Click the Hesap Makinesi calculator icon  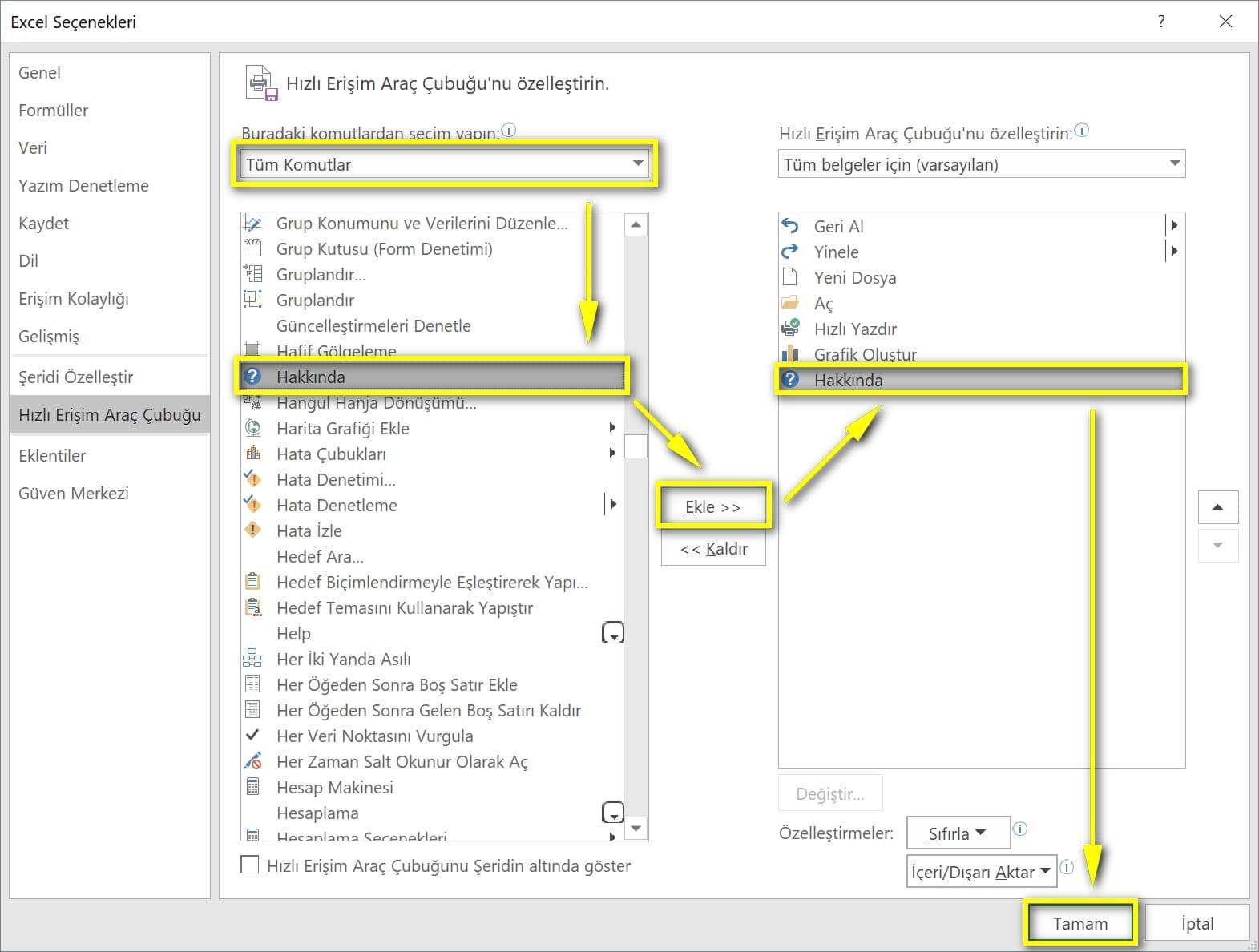[x=252, y=787]
